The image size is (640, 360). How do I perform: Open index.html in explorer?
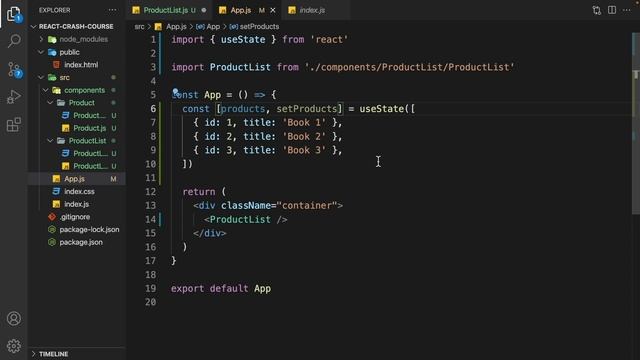pyautogui.click(x=76, y=64)
